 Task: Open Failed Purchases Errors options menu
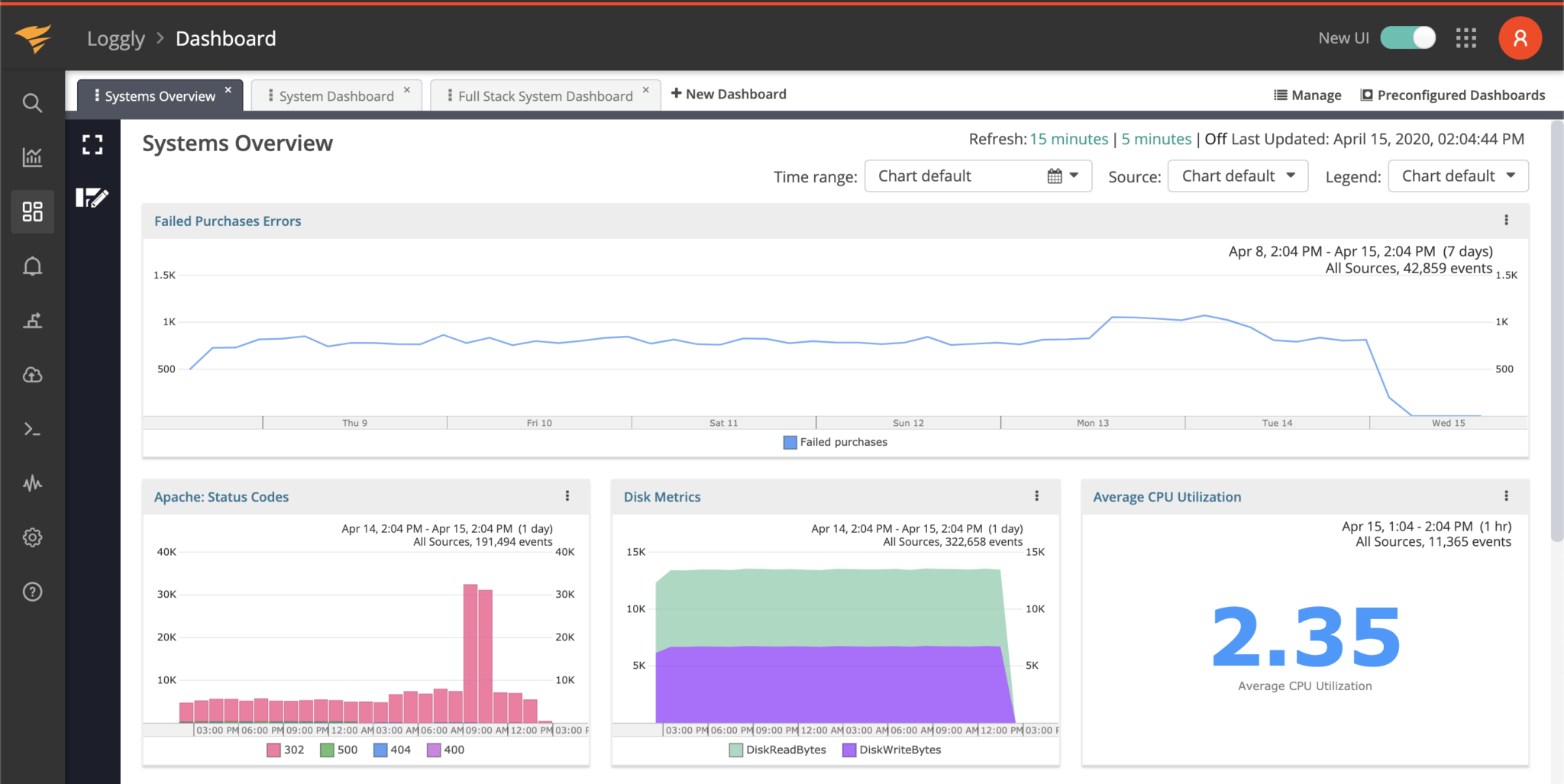(x=1507, y=220)
